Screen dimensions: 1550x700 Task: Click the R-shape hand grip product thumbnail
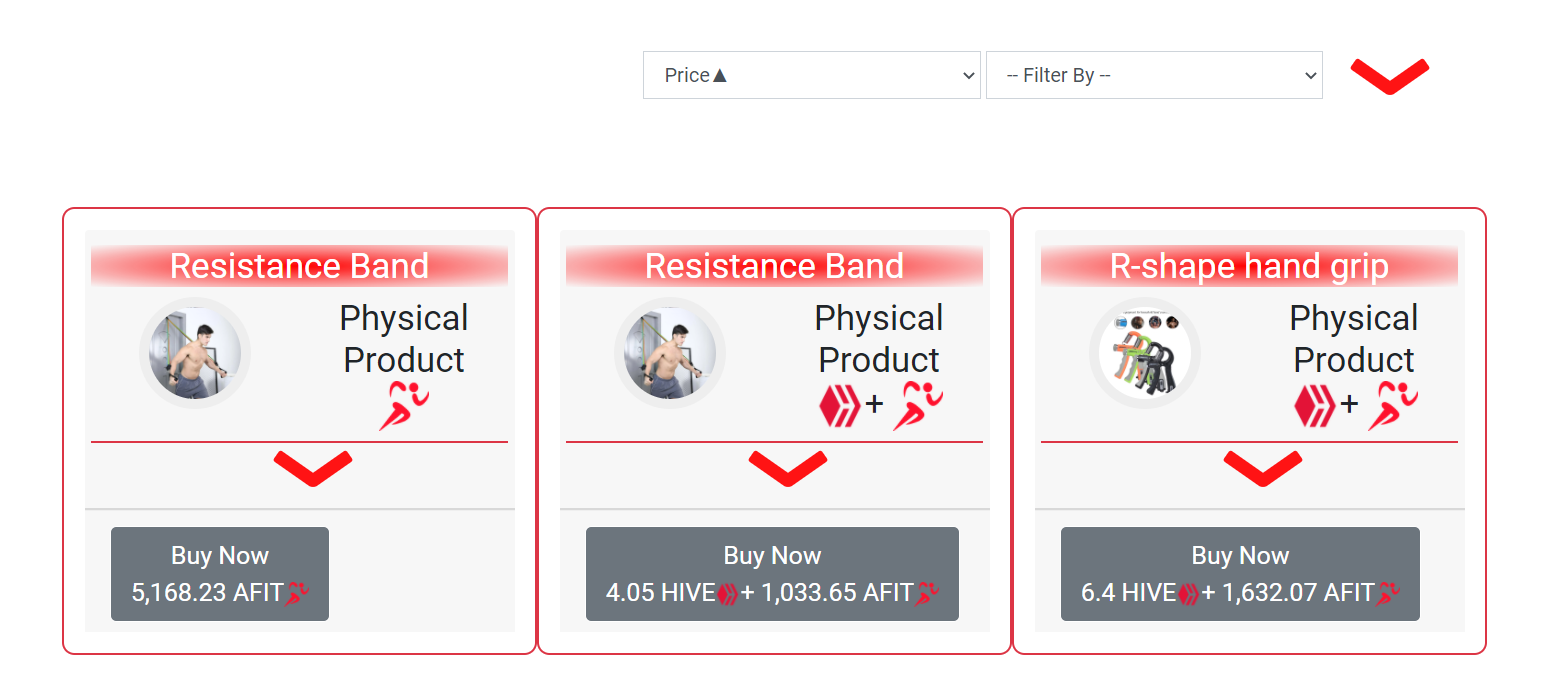[x=1145, y=353]
